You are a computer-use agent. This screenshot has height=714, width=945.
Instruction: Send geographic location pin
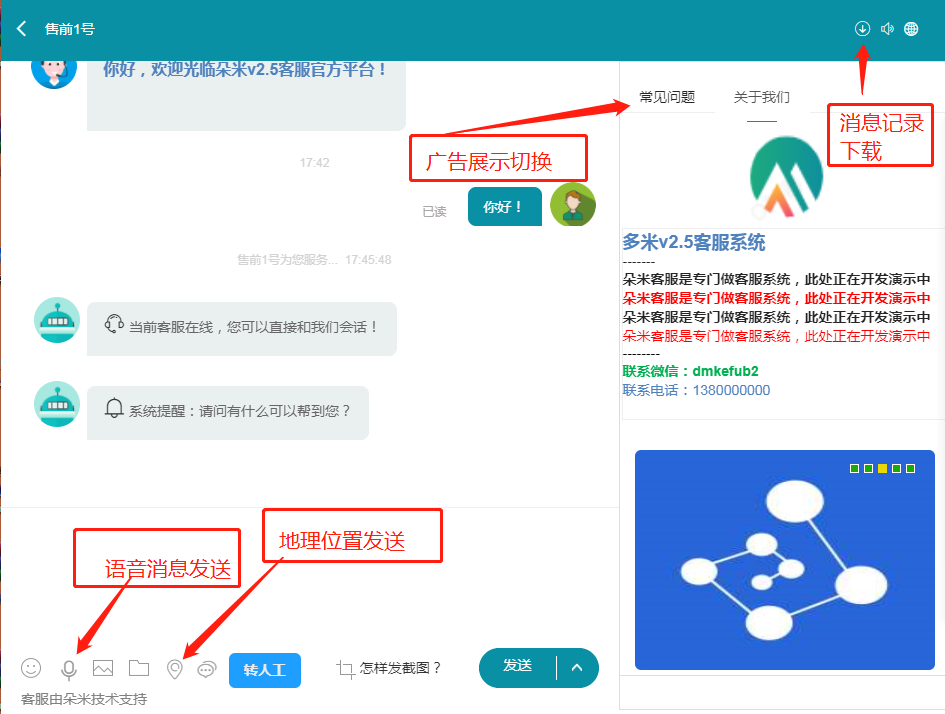(175, 669)
